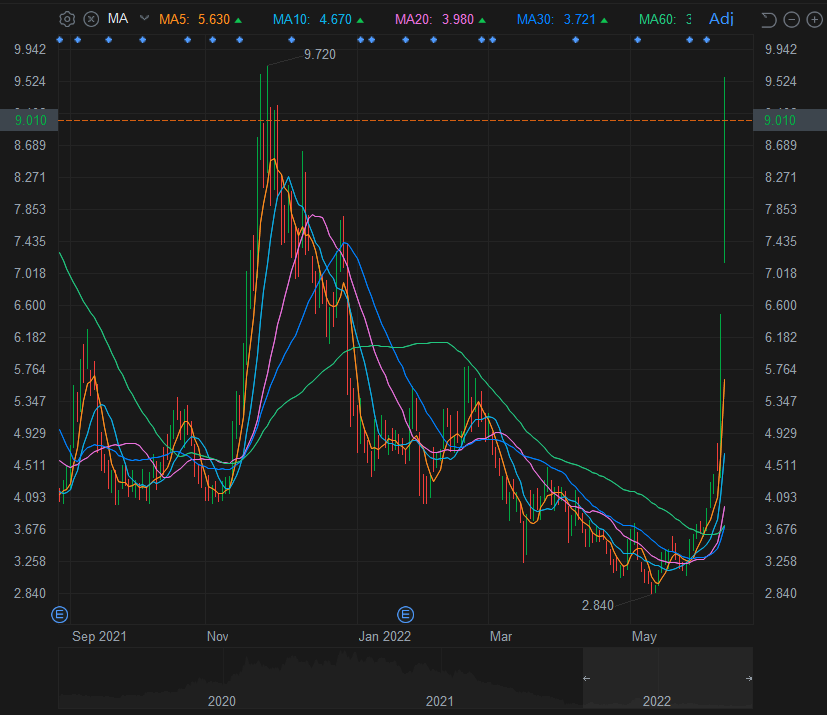The width and height of the screenshot is (827, 715).
Task: Click the green up arrow beside MA5
Action: pos(238,20)
